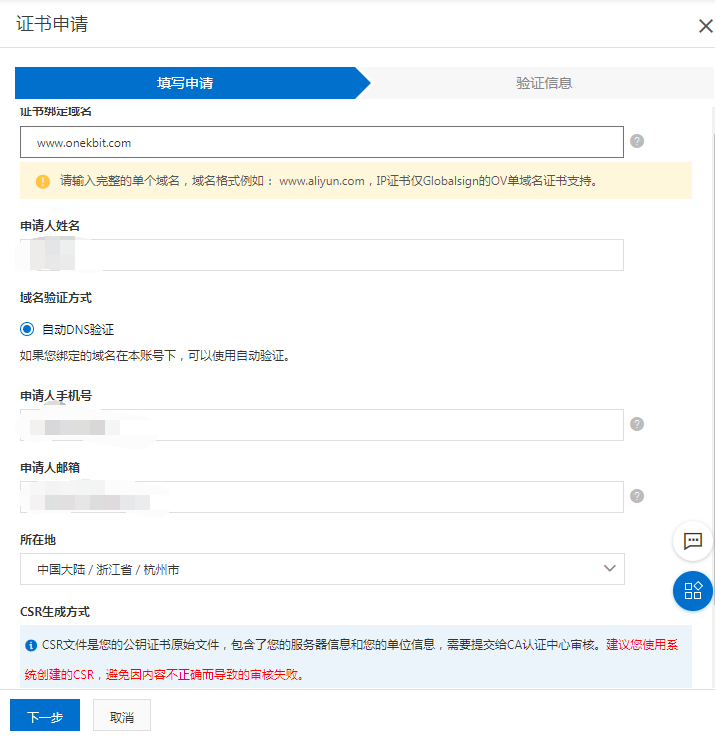Click the 取消 button
This screenshot has width=715, height=737.
(122, 717)
